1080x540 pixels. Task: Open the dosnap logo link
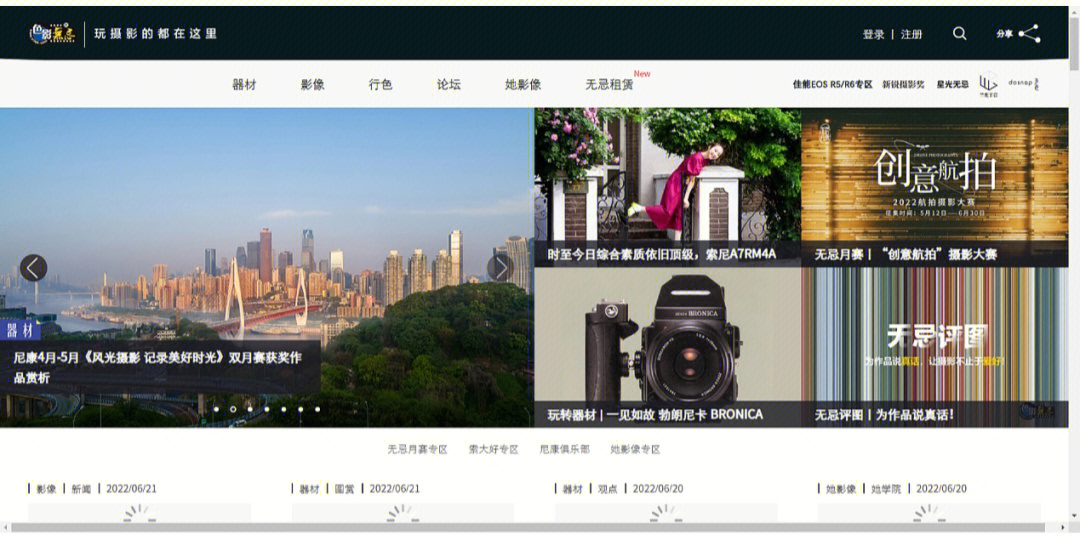pyautogui.click(x=1024, y=84)
